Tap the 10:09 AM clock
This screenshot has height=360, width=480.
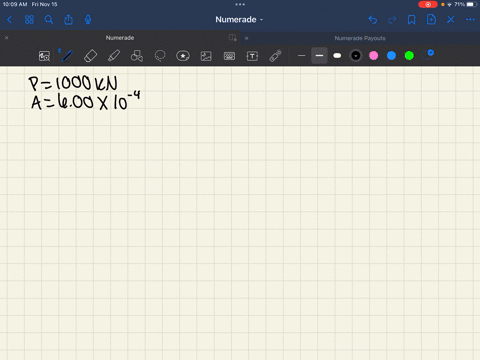pyautogui.click(x=15, y=4)
